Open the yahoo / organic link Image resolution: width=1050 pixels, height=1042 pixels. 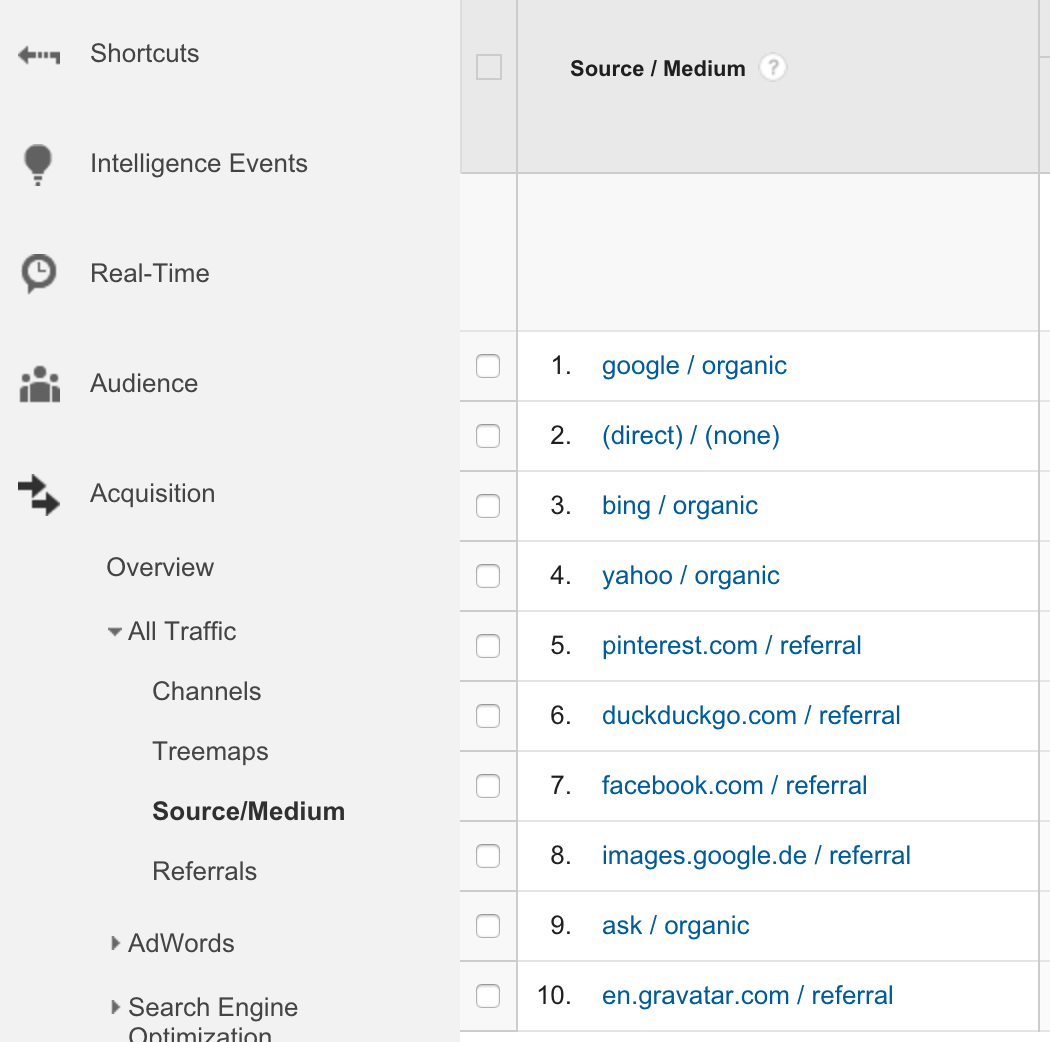tap(690, 576)
